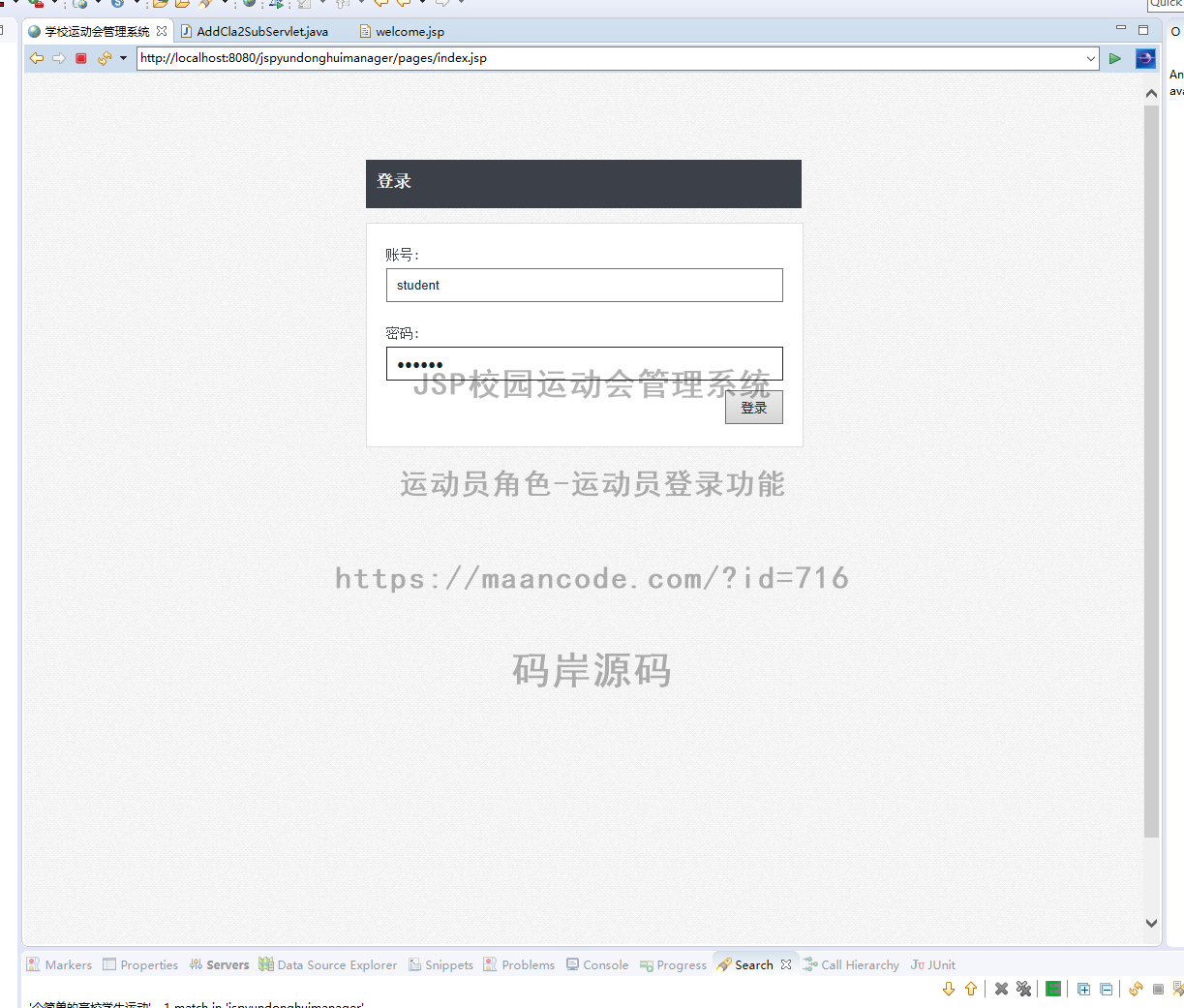The width and height of the screenshot is (1184, 1008).
Task: Click the 密码: label text
Action: [x=403, y=333]
